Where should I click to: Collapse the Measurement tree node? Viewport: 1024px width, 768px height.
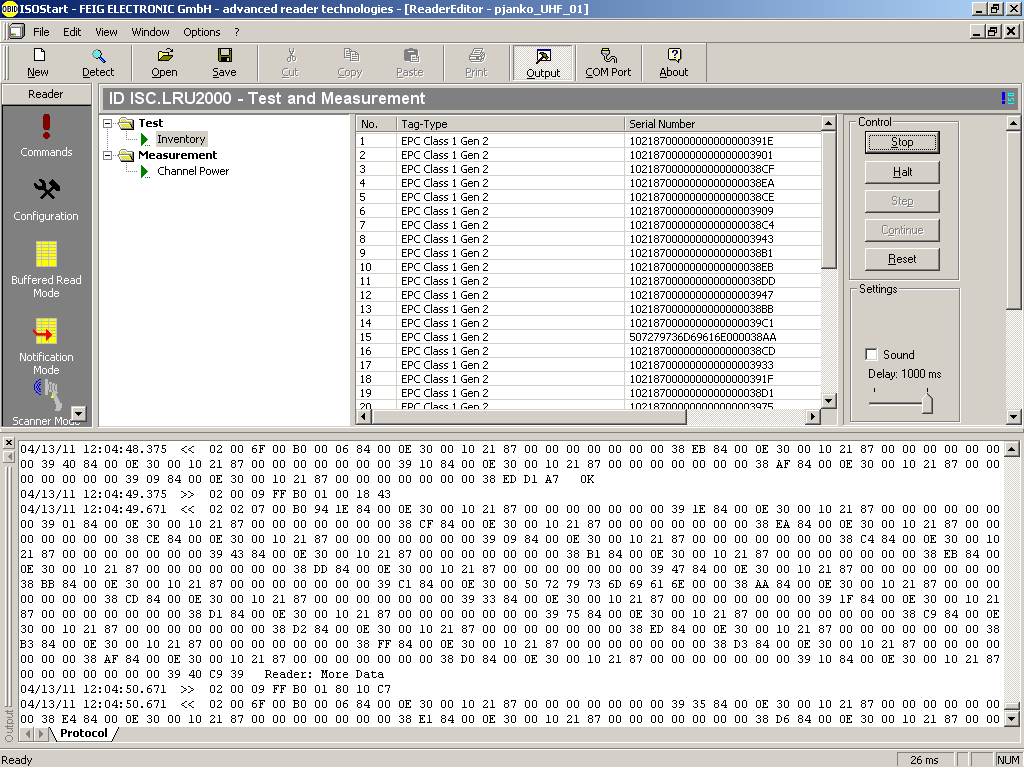tap(108, 155)
